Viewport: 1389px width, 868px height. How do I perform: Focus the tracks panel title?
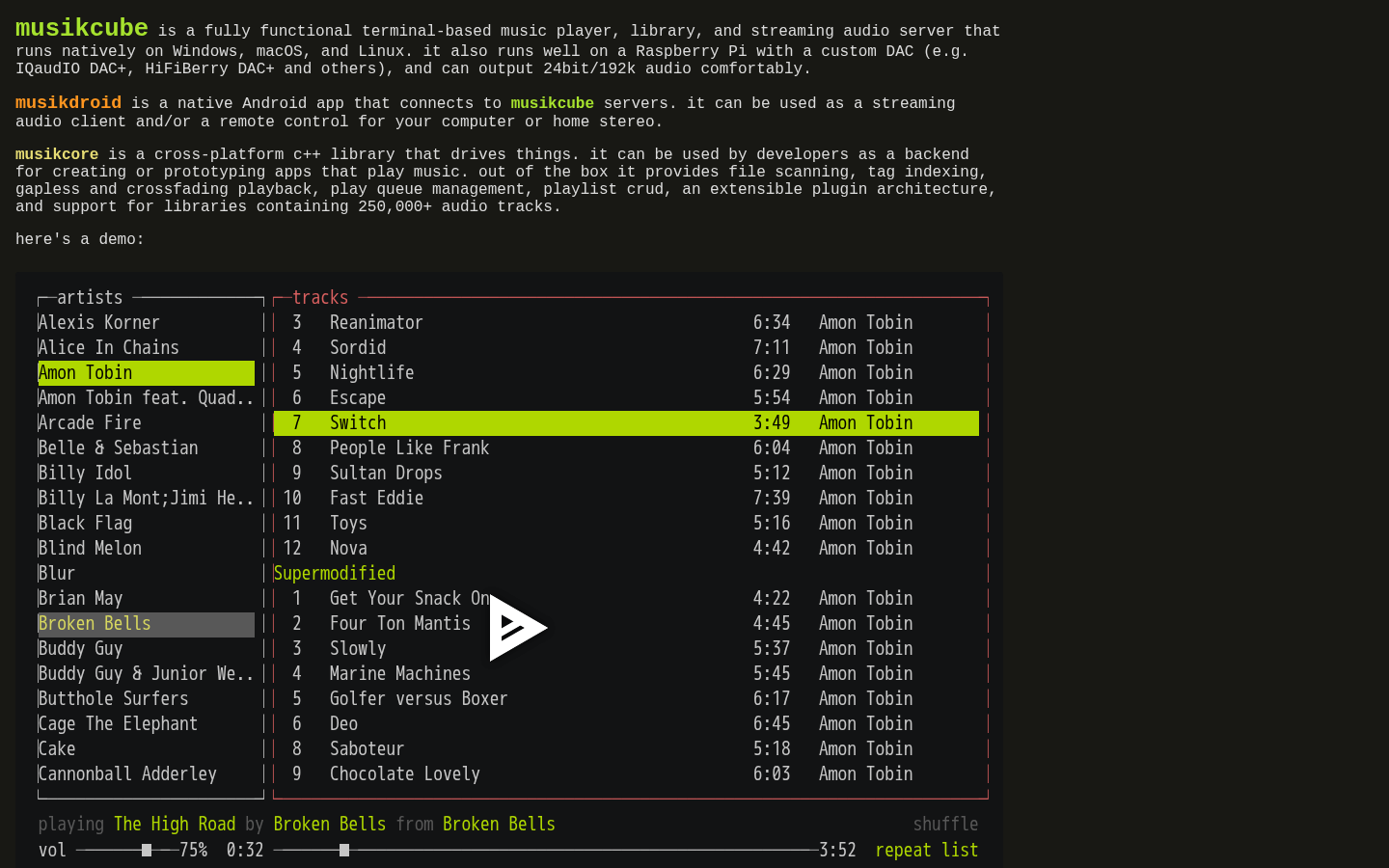point(320,297)
